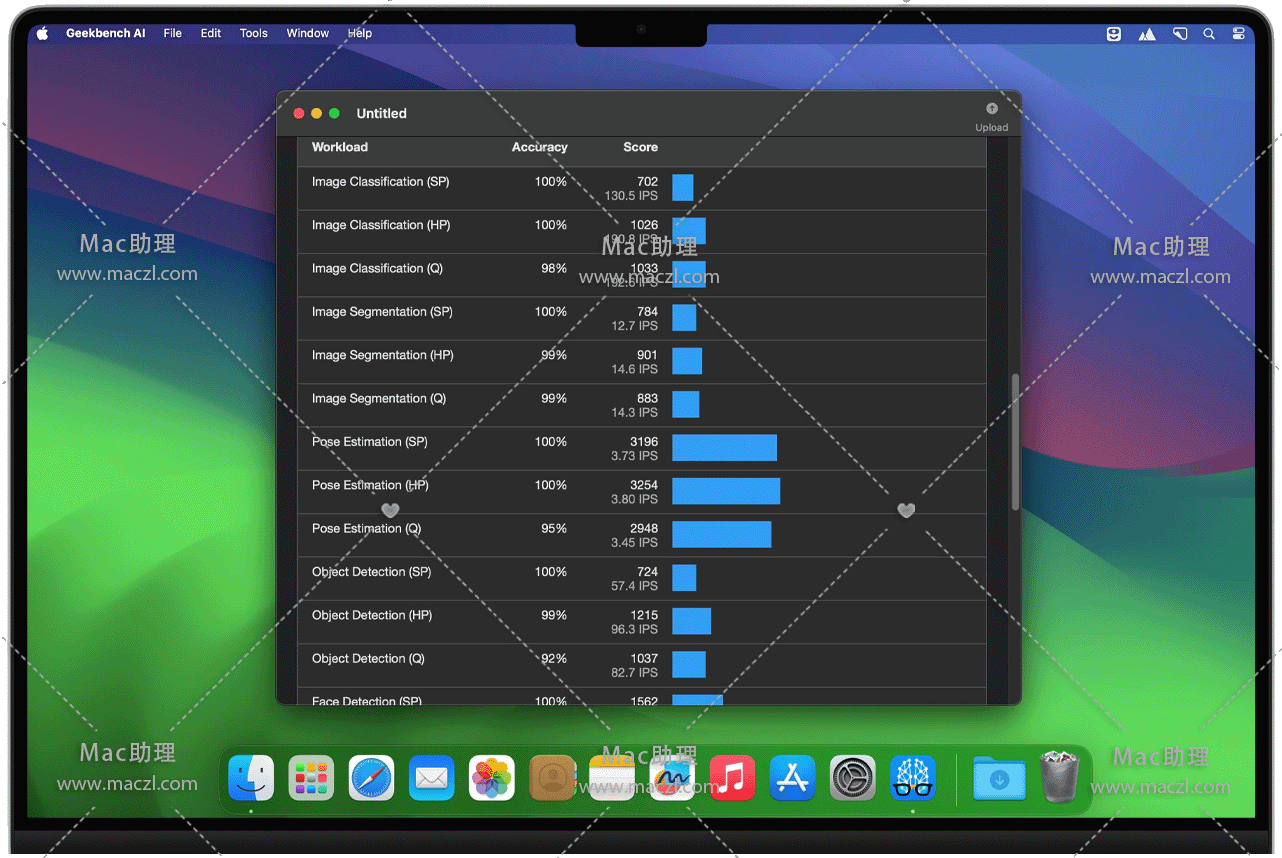Click the 130.5 IPS value
The width and height of the screenshot is (1282, 858).
pos(631,196)
